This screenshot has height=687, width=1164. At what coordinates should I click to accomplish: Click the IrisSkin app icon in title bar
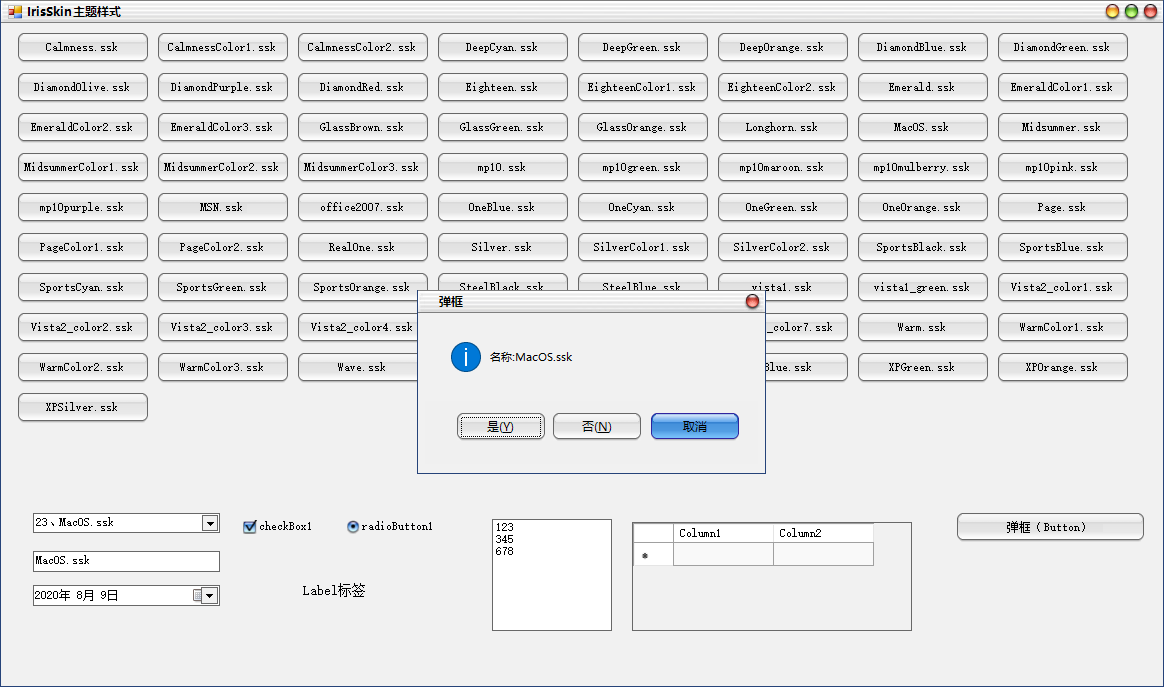pos(15,11)
